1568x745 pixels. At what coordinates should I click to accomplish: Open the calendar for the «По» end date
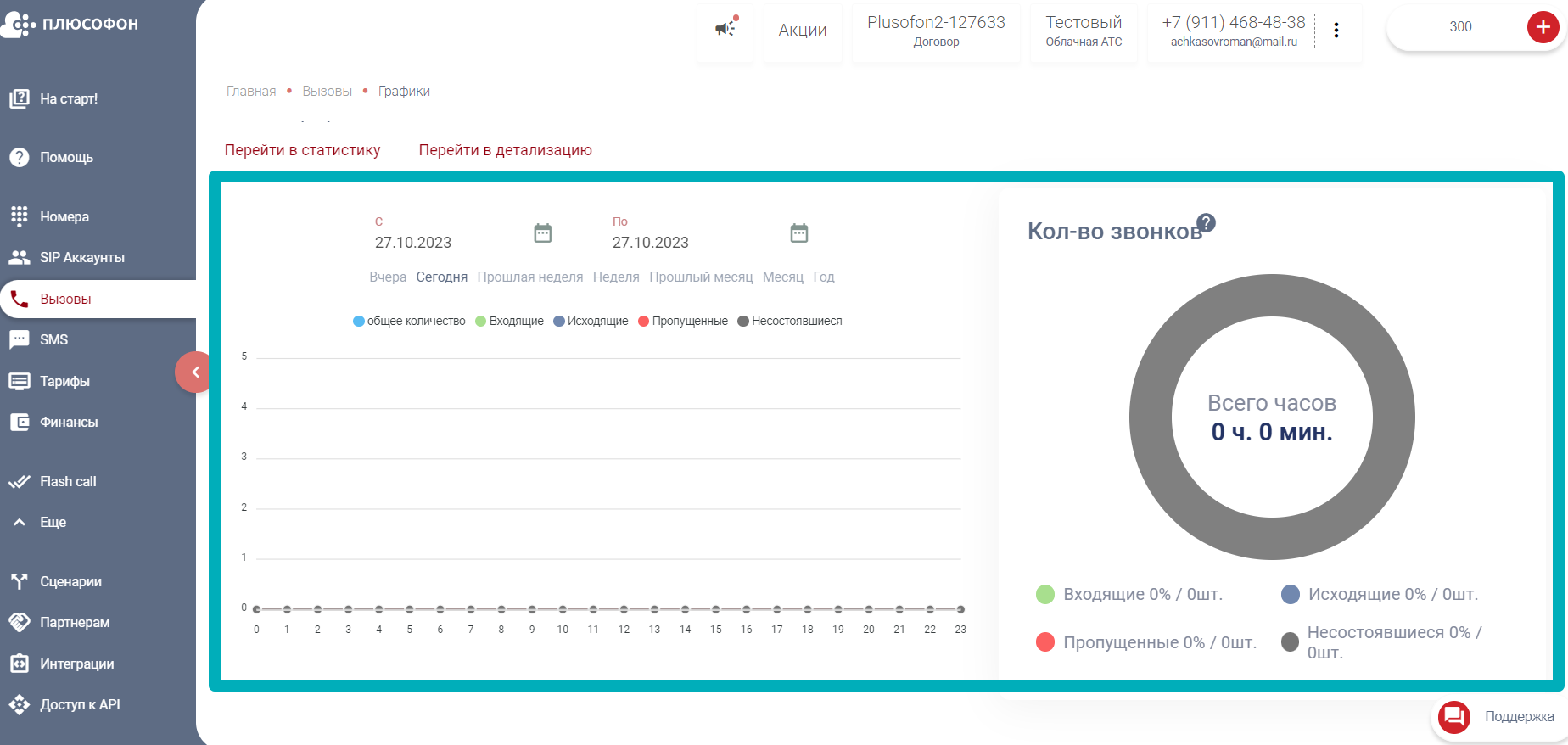(799, 232)
